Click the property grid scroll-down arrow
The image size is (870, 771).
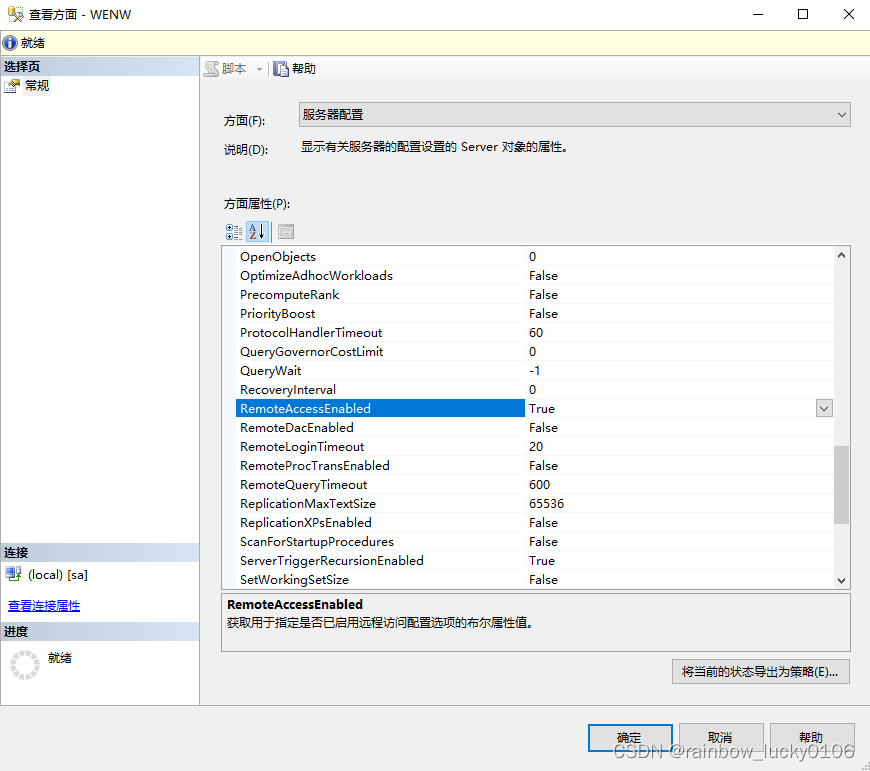(841, 580)
